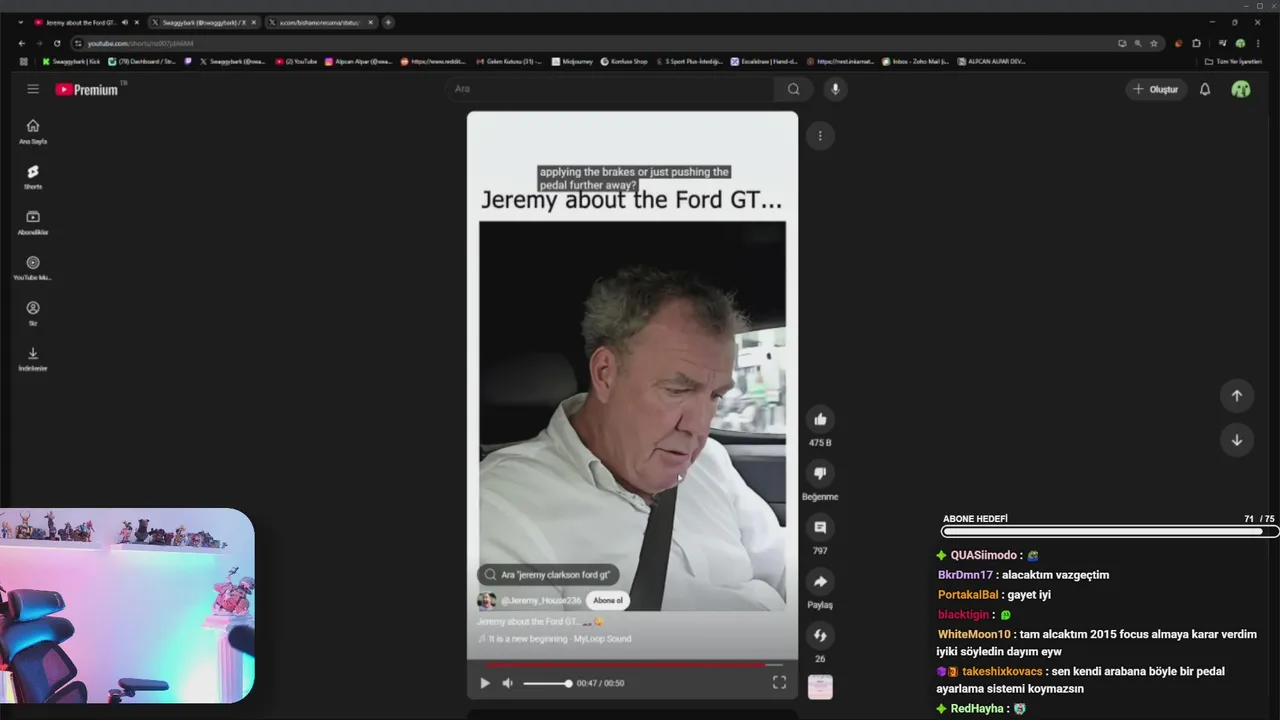This screenshot has height=720, width=1280.
Task: Open the Midjourney bookmark
Action: coord(572,61)
